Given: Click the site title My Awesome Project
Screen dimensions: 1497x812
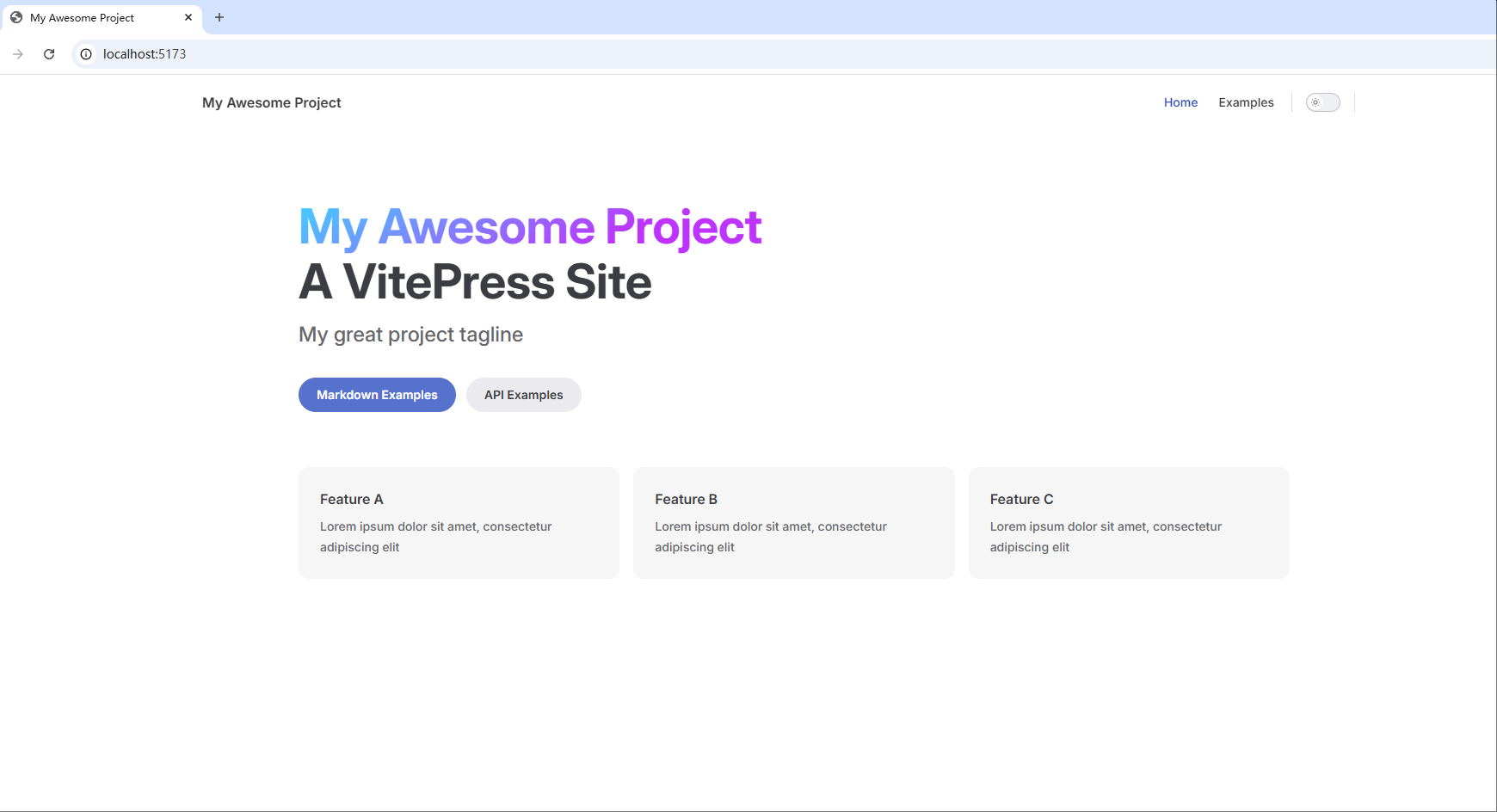Looking at the screenshot, I should [271, 102].
